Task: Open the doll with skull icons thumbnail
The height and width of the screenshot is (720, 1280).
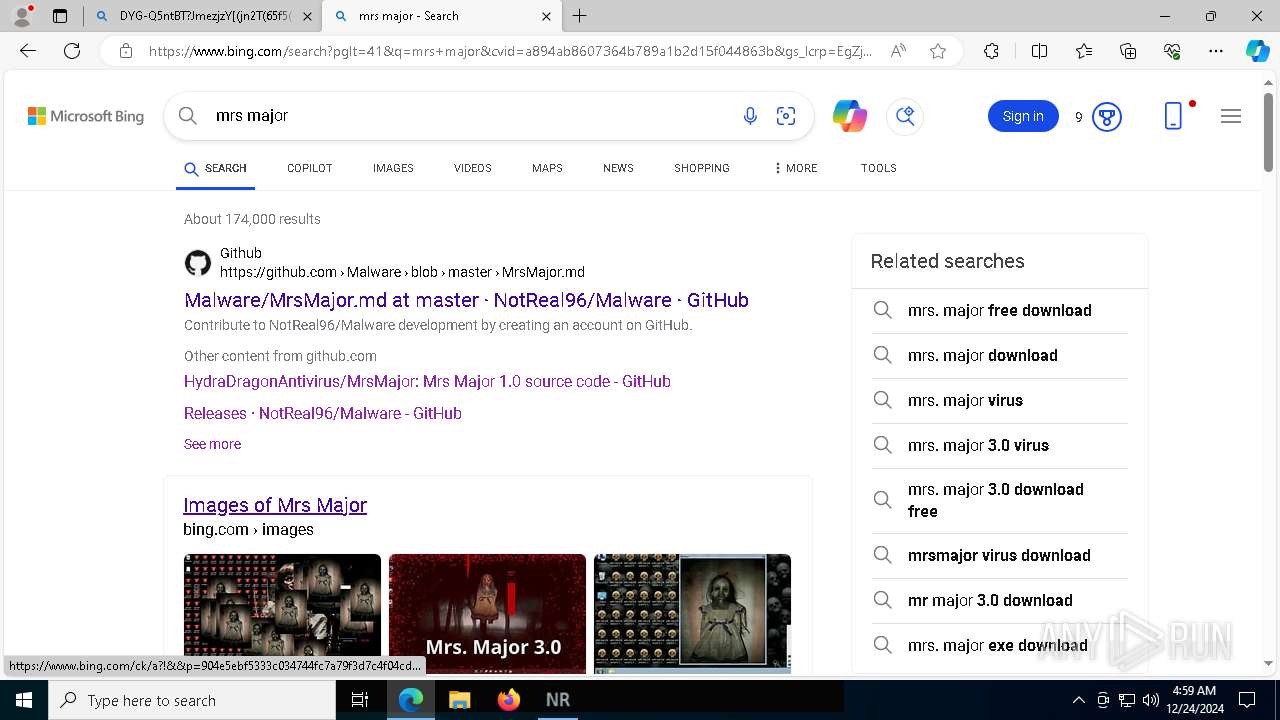Action: pos(692,613)
